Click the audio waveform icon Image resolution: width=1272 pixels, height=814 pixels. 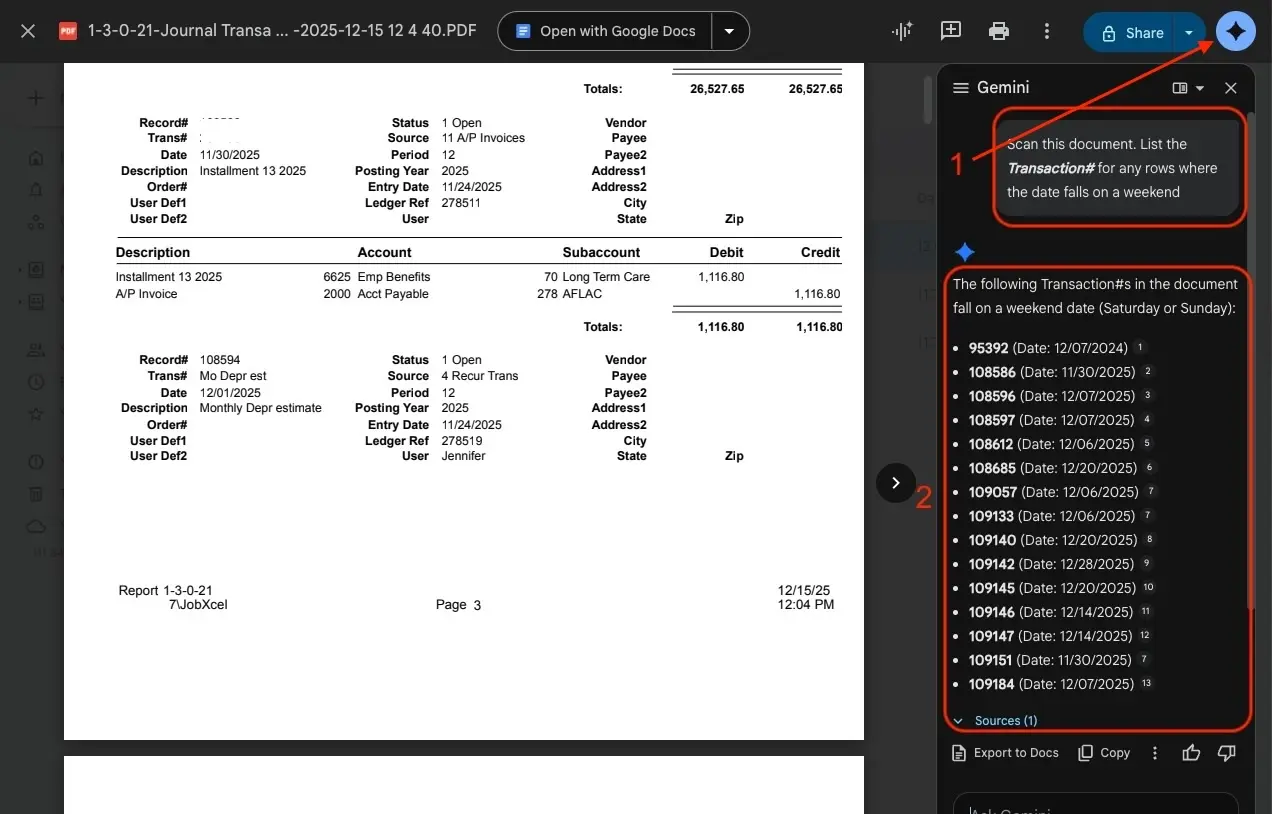902,32
